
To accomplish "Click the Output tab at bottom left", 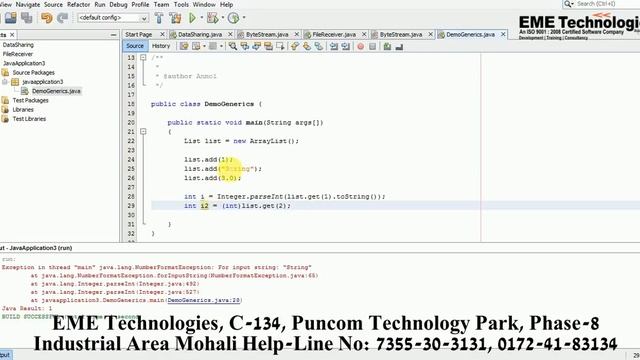I will tap(6, 355).
